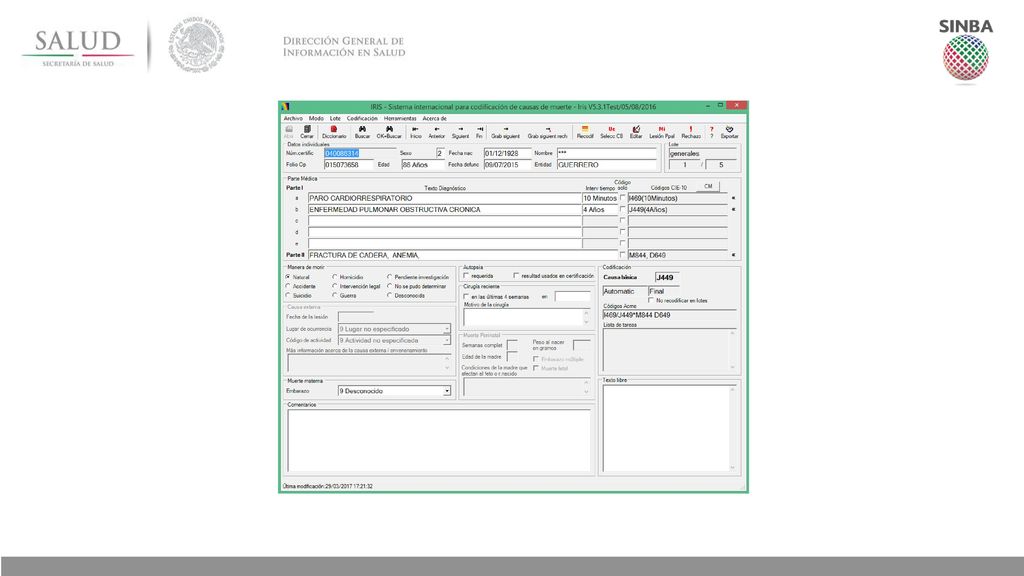Open the Lote menu
1024x576 pixels.
click(x=335, y=119)
